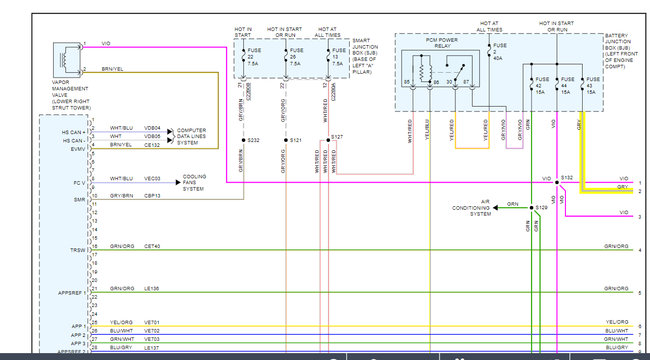Select circuit code CBP13
Viewport: 650px width, 360px height.
(x=152, y=195)
